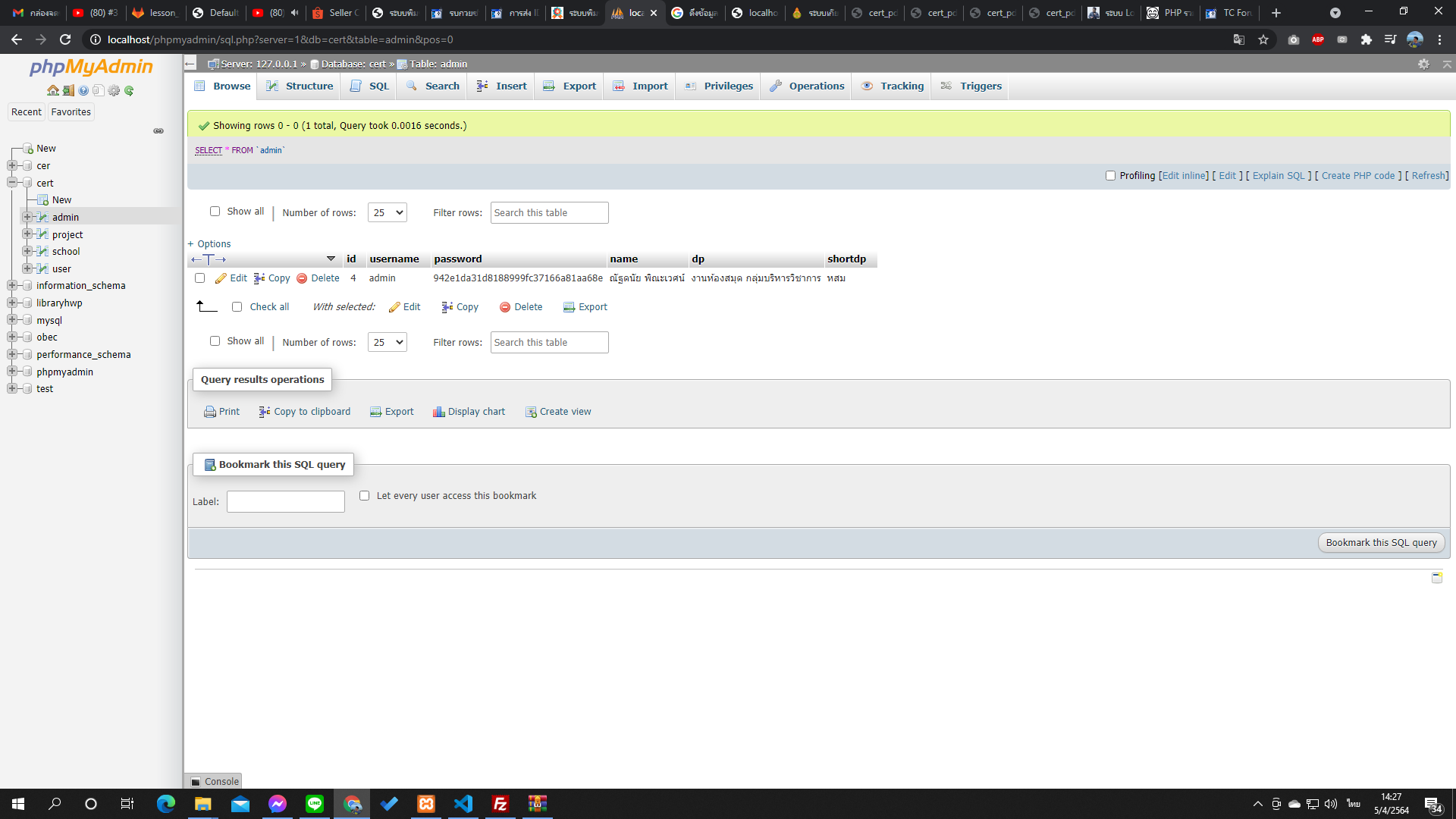Open XAMPP from the taskbar
This screenshot has width=1456, height=819.
[x=426, y=804]
